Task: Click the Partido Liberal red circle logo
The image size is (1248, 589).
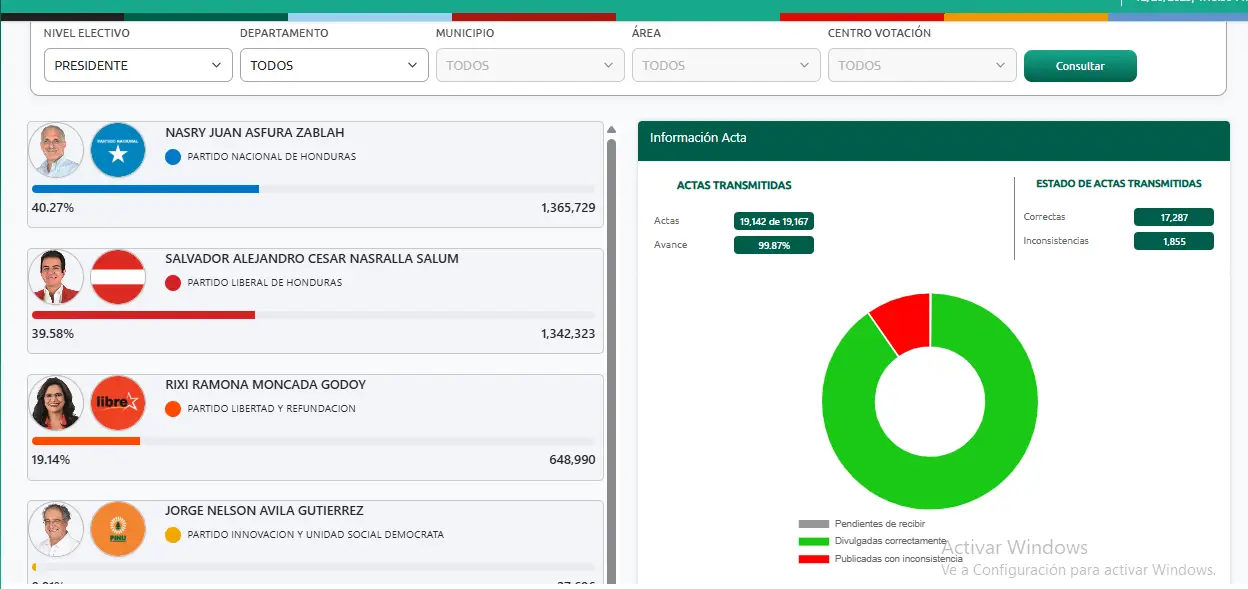Action: 118,277
